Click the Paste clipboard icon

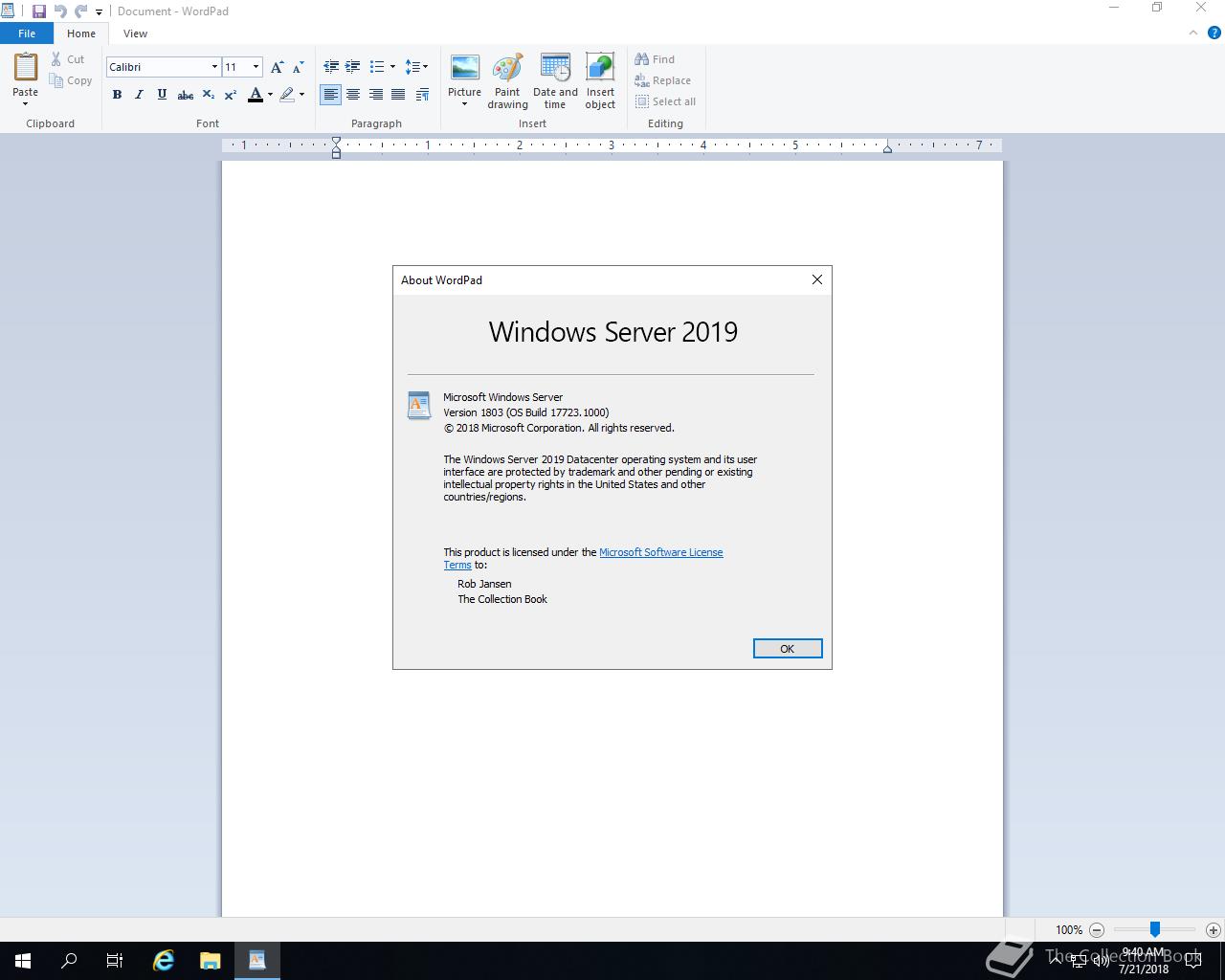tap(26, 67)
